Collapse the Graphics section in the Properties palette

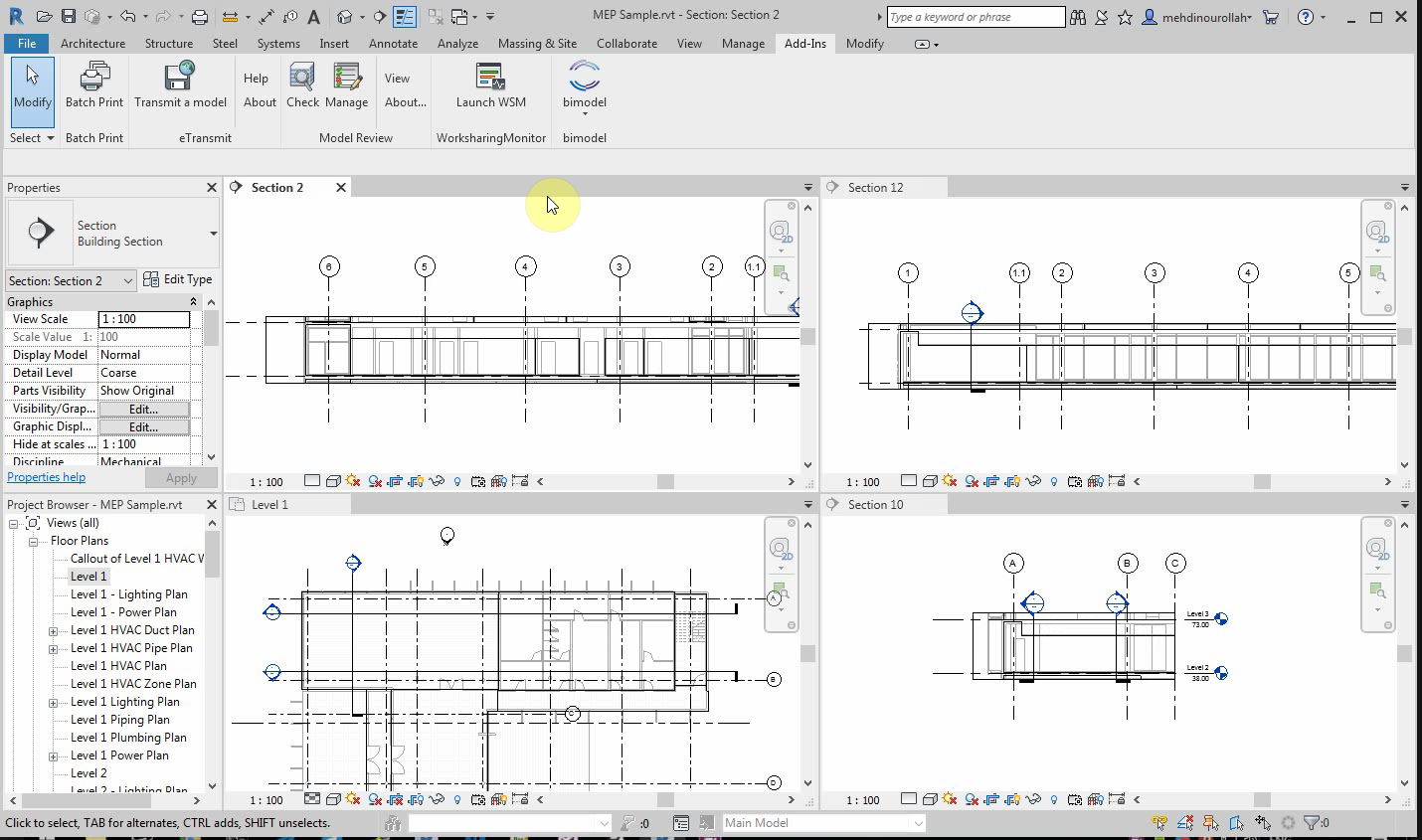[x=194, y=301]
